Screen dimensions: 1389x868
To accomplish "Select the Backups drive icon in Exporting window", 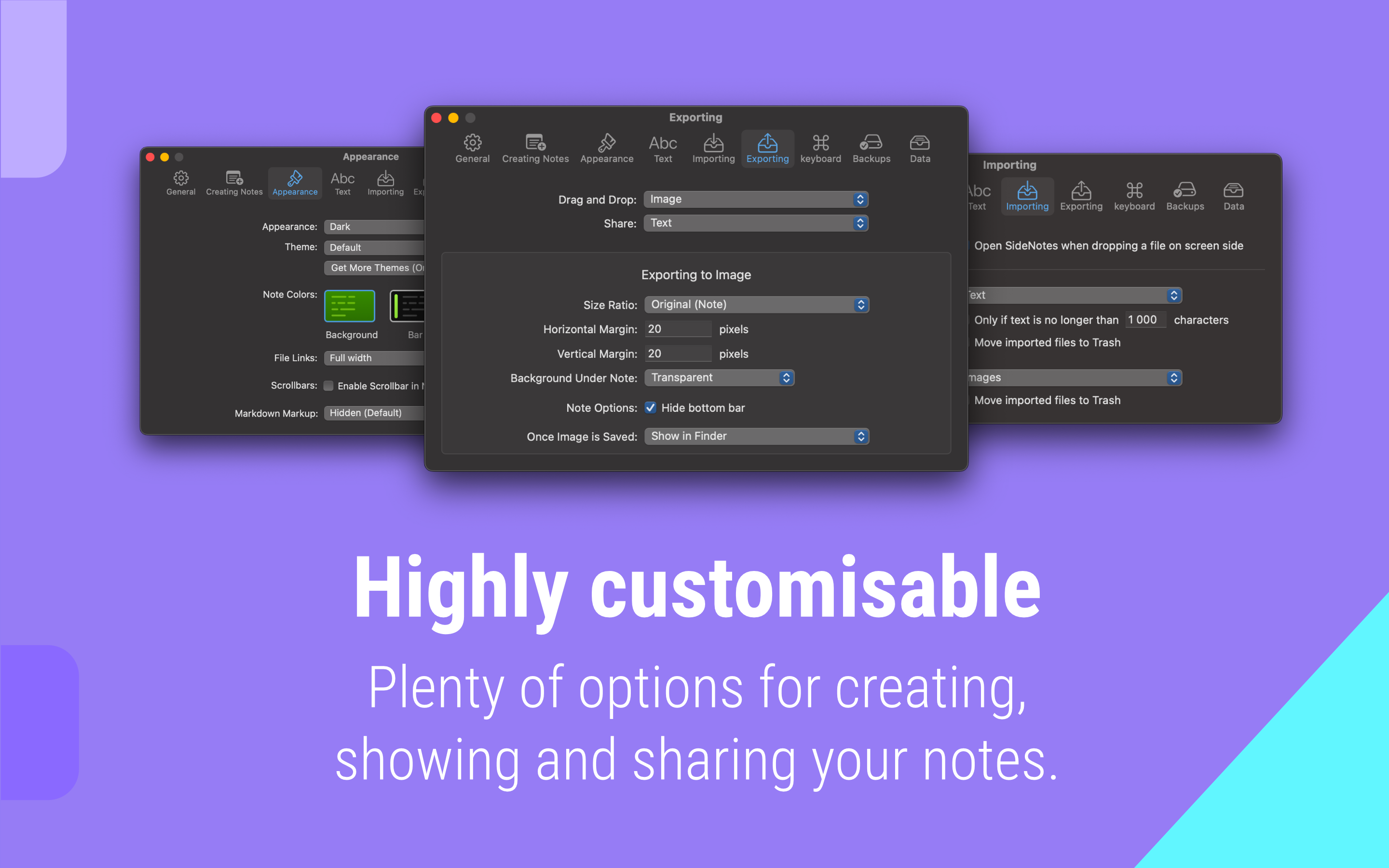I will pos(871,148).
